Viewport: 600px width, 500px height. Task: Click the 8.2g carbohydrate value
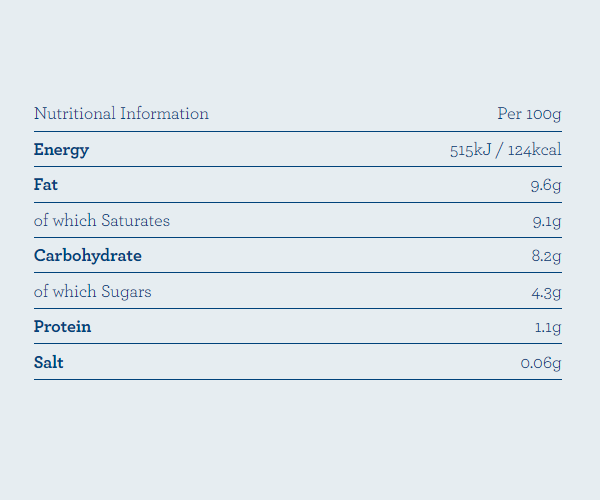click(x=546, y=256)
